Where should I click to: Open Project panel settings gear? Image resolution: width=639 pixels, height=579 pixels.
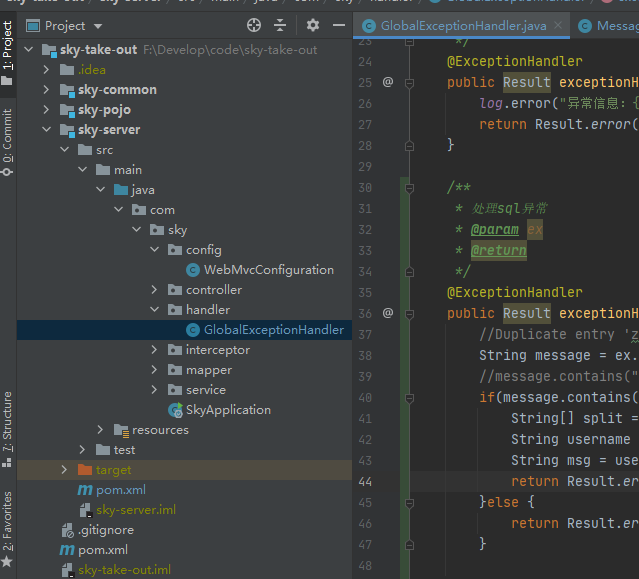coord(313,25)
